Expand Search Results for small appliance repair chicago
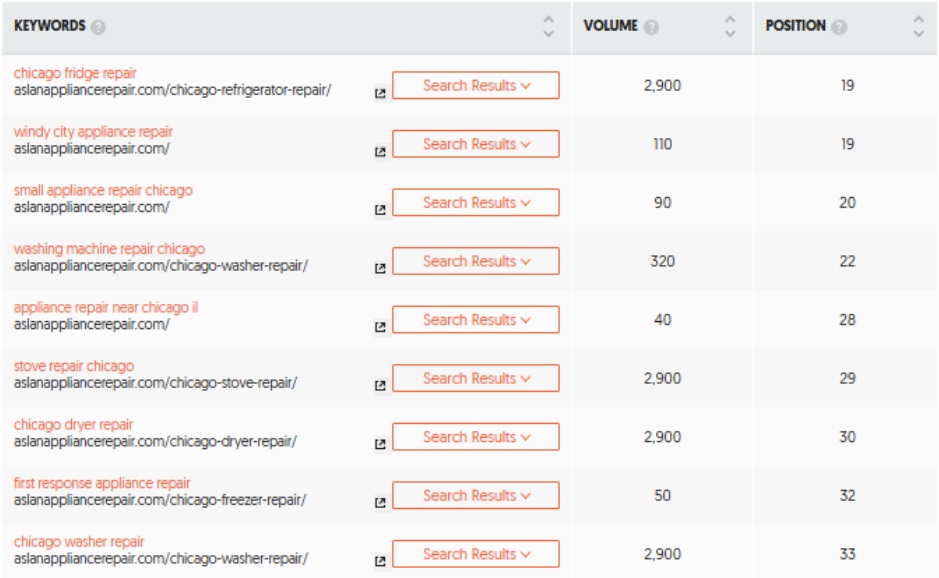The width and height of the screenshot is (939, 578). (x=476, y=202)
